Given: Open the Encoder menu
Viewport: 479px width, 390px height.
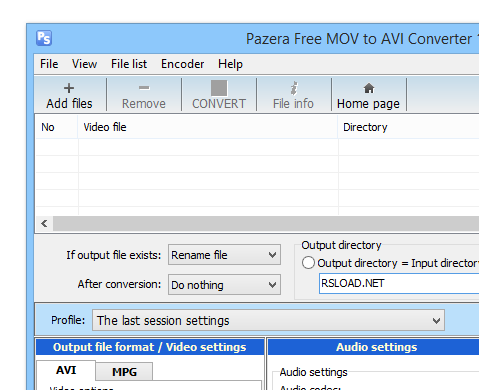Looking at the screenshot, I should tap(182, 64).
